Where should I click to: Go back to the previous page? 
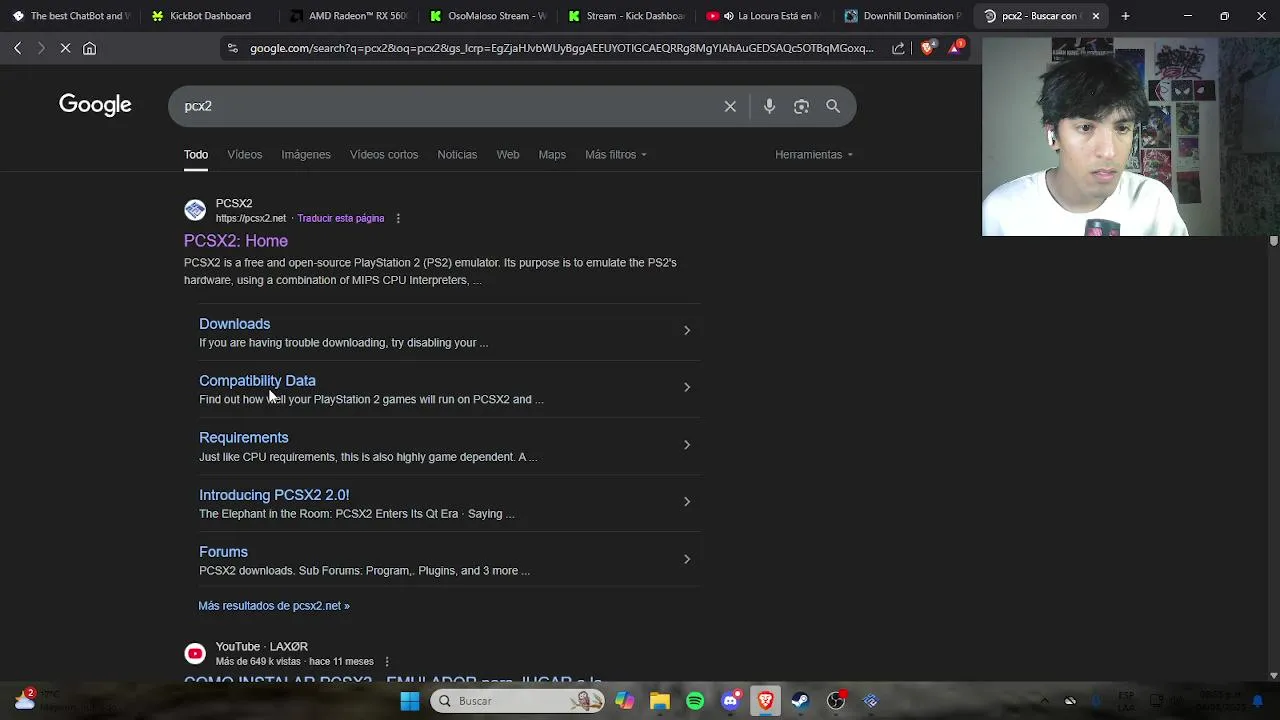(17, 48)
